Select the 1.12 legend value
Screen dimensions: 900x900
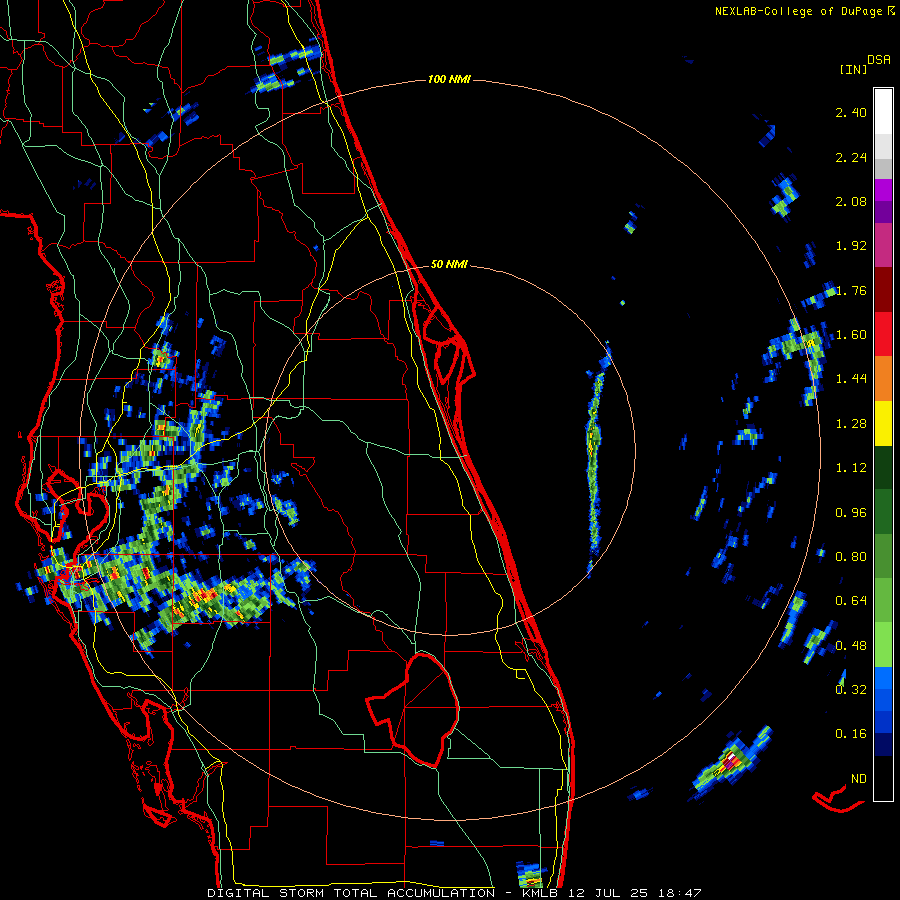coord(851,468)
